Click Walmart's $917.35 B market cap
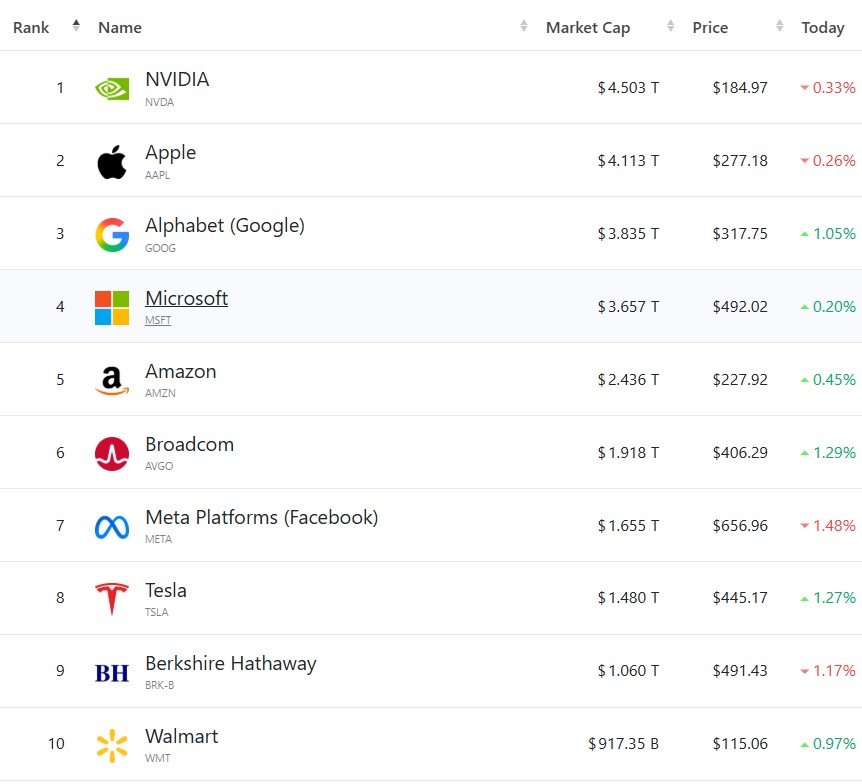The image size is (862, 784). click(623, 744)
